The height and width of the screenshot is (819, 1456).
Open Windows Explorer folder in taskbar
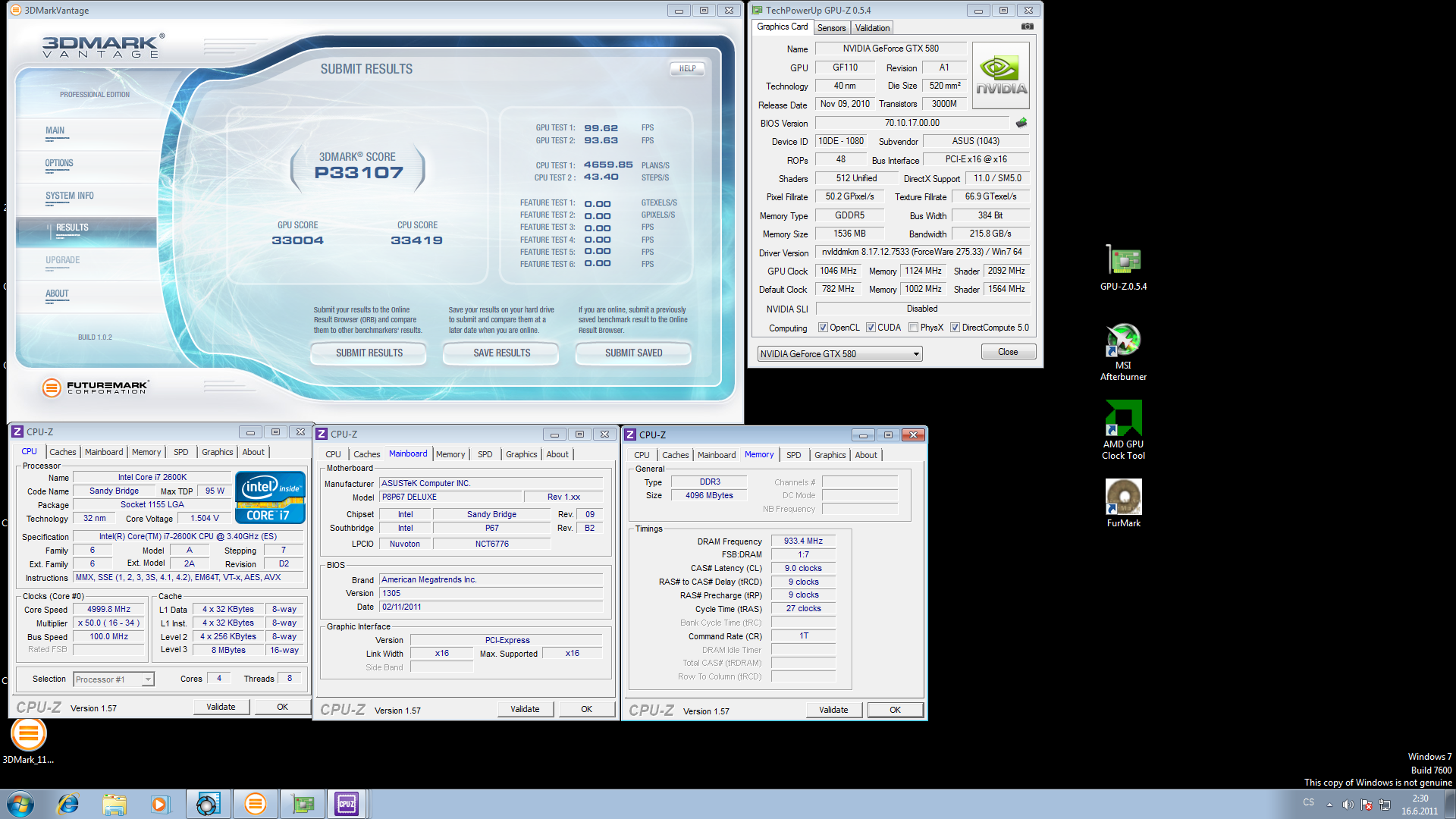tap(115, 804)
